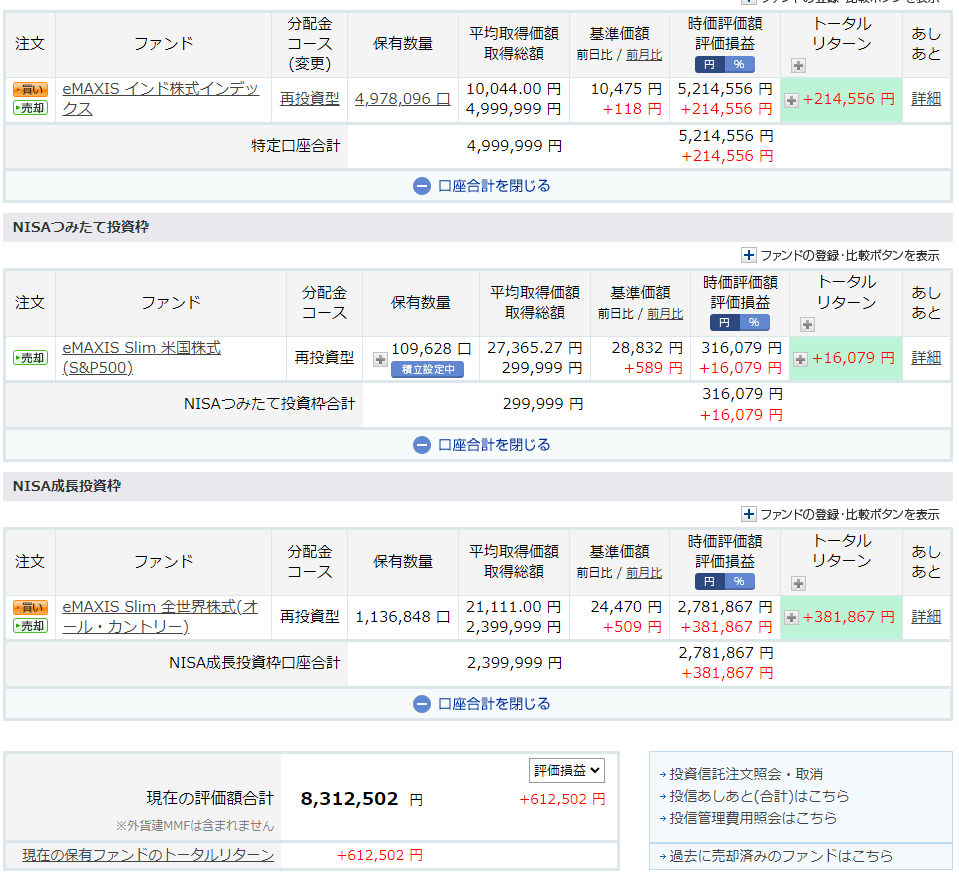The width and height of the screenshot is (959, 875).
Task: Click 前月比 link in NISA成長投資枠 table header
Action: 644,573
